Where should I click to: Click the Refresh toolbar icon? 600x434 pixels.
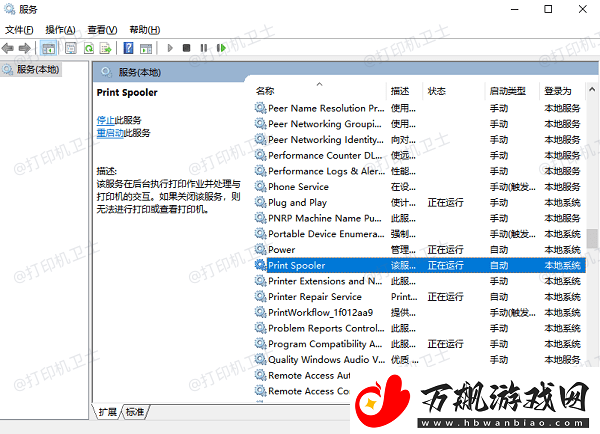tap(89, 48)
